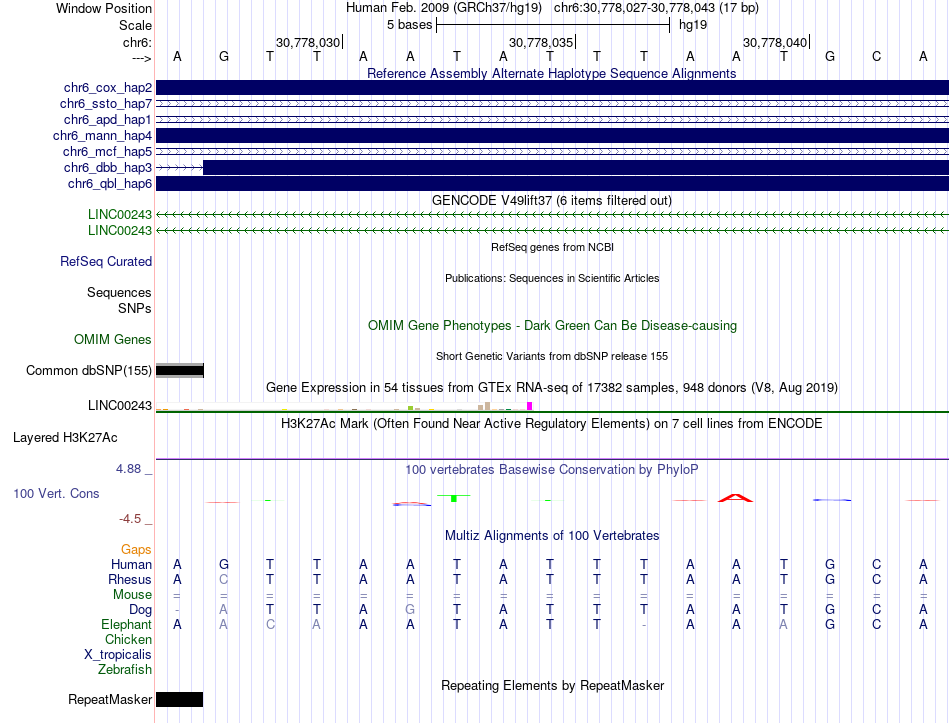This screenshot has height=723, width=950.
Task: Open H3K27Ac Mark ENCODE track title
Action: point(552,424)
